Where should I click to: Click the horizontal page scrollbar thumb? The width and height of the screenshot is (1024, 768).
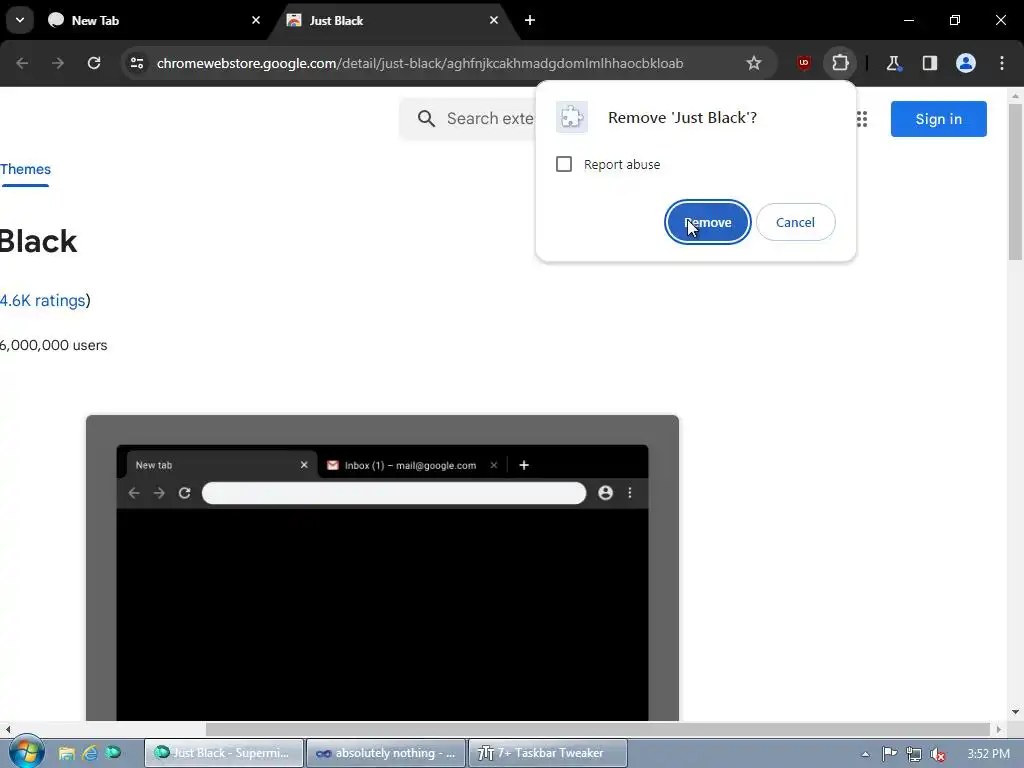point(598,729)
